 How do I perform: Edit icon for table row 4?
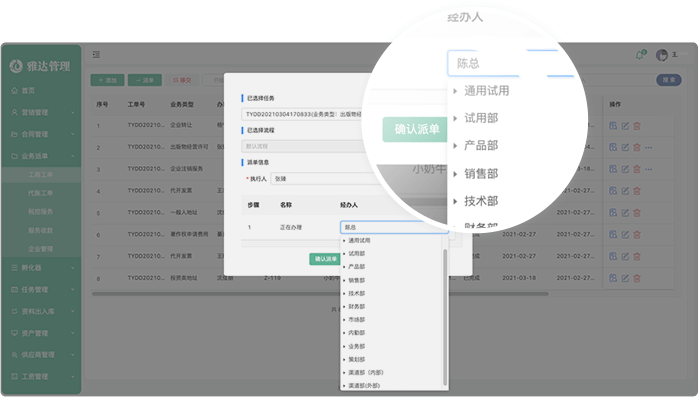pyautogui.click(x=625, y=191)
